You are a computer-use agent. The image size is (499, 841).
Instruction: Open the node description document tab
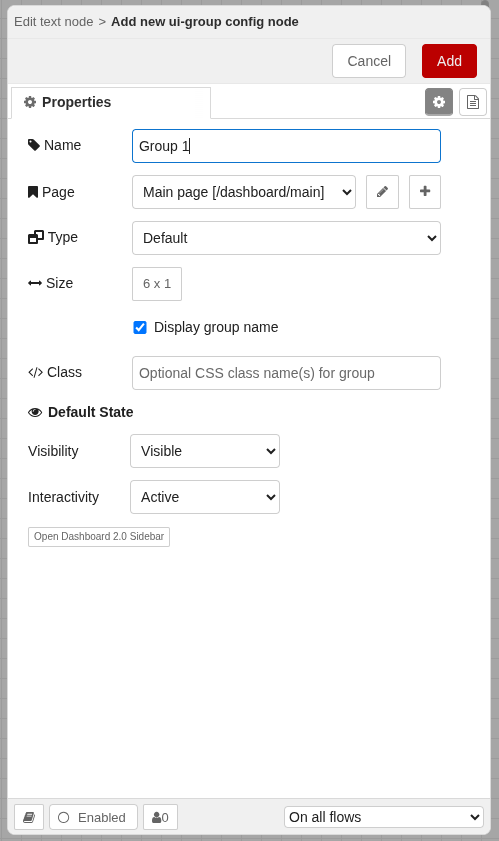point(473,102)
